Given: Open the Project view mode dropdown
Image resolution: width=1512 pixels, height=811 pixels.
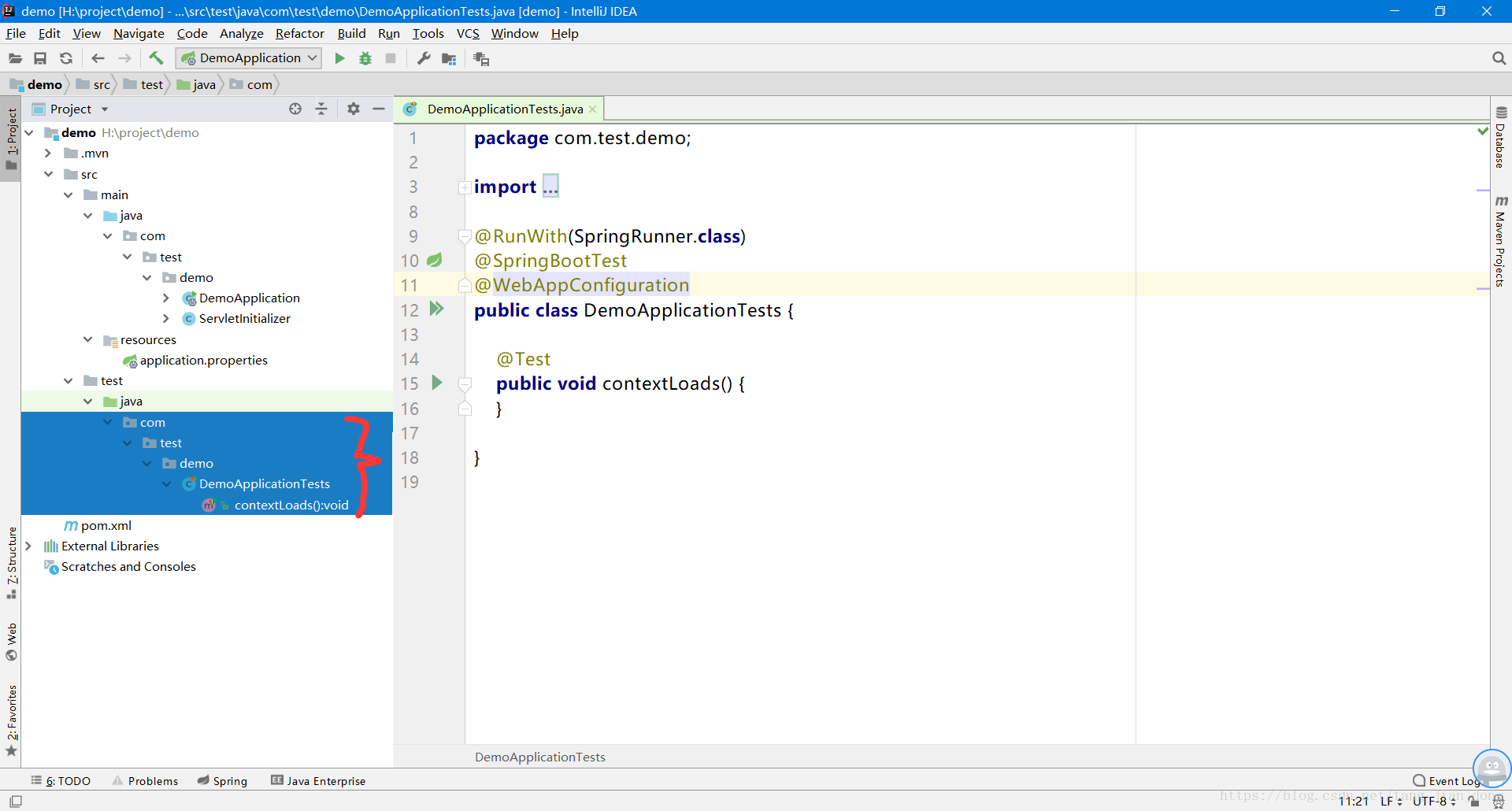Looking at the screenshot, I should (104, 109).
